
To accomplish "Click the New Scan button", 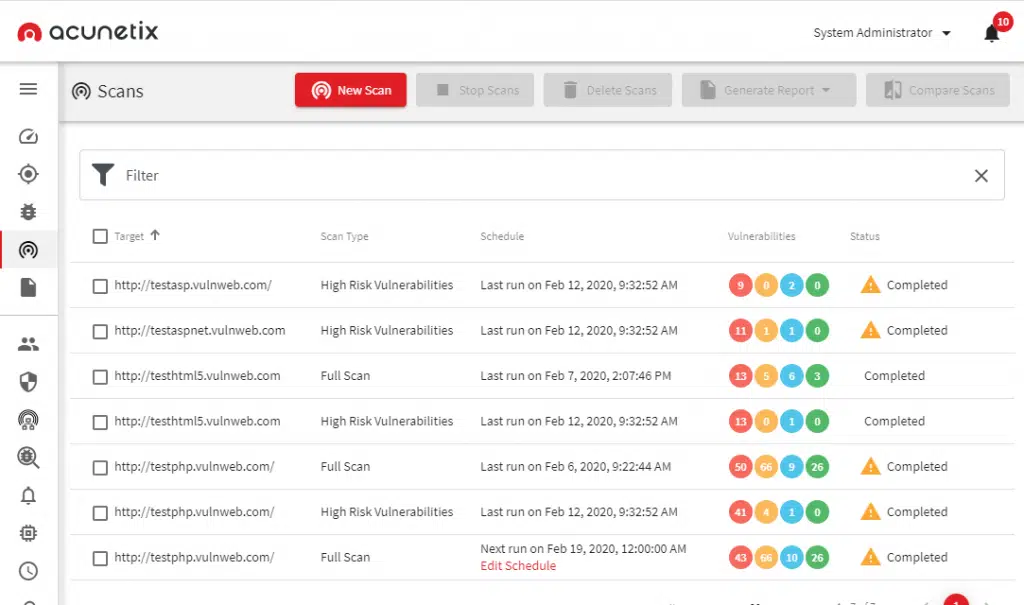I will [x=351, y=90].
